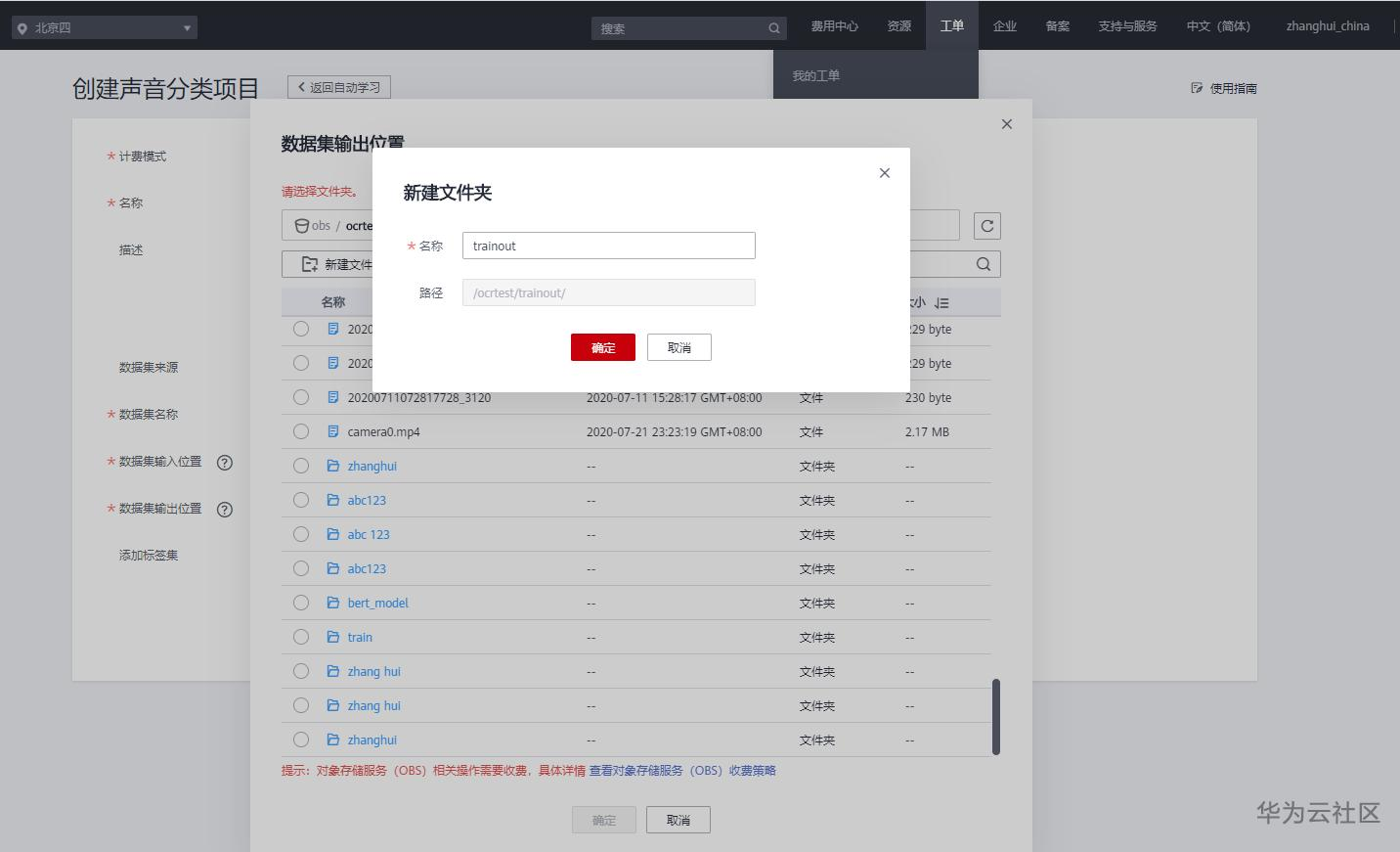Click the camera0.mp4 file name
The image size is (1400, 852).
click(x=384, y=431)
